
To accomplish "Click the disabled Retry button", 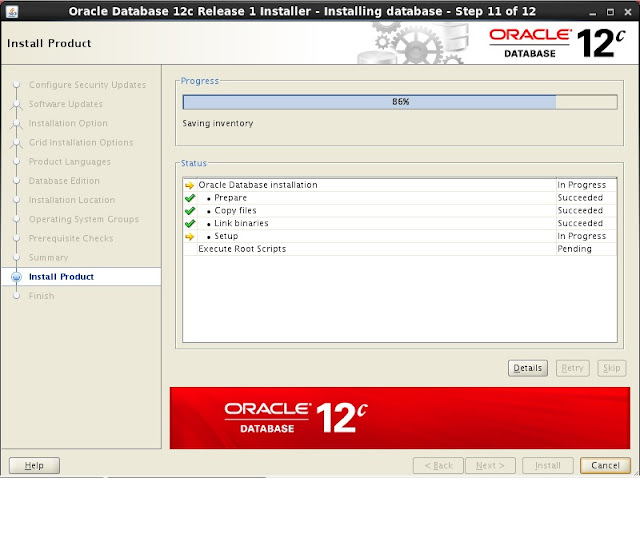I will pyautogui.click(x=572, y=368).
